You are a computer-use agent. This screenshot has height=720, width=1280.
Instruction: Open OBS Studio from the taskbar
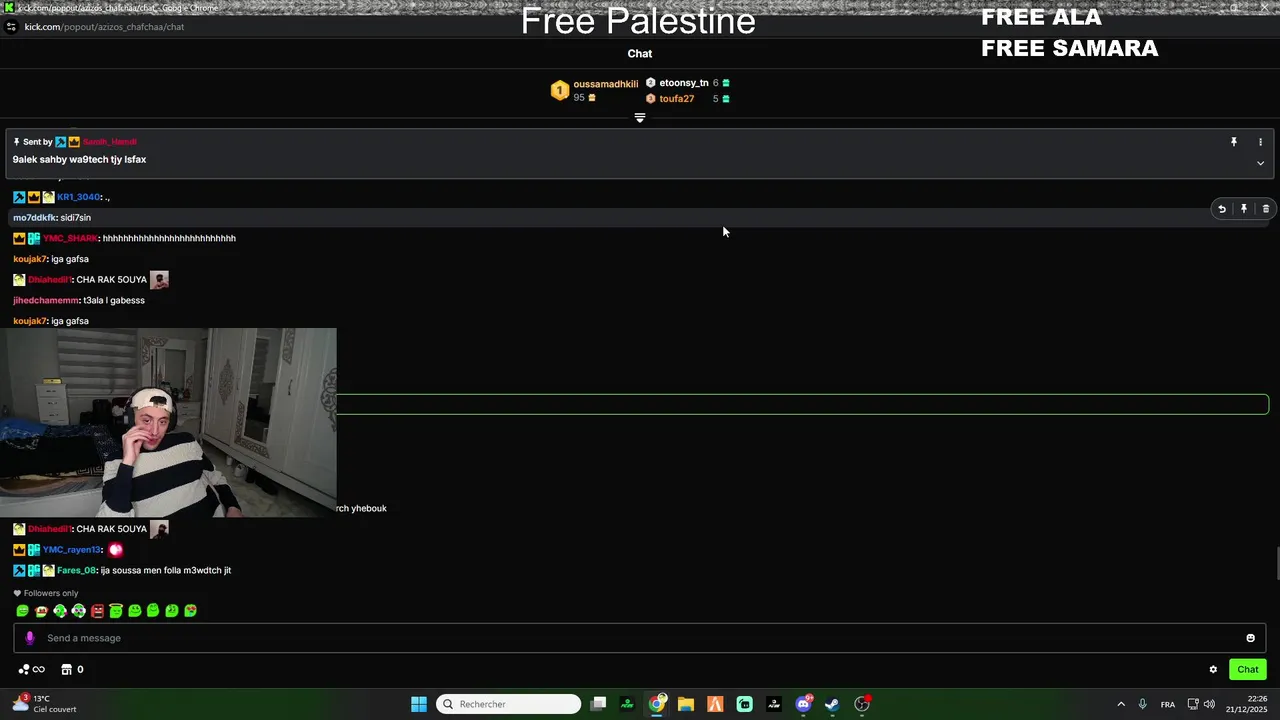(862, 704)
